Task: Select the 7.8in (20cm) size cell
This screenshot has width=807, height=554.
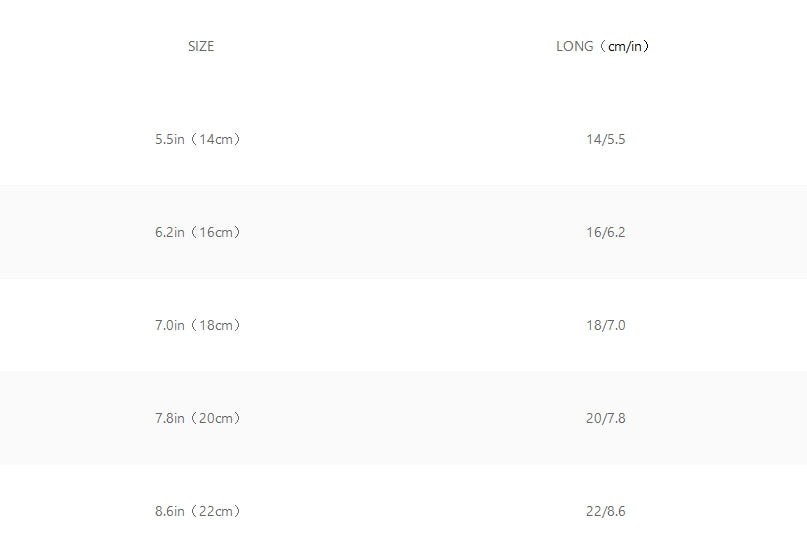Action: (198, 418)
